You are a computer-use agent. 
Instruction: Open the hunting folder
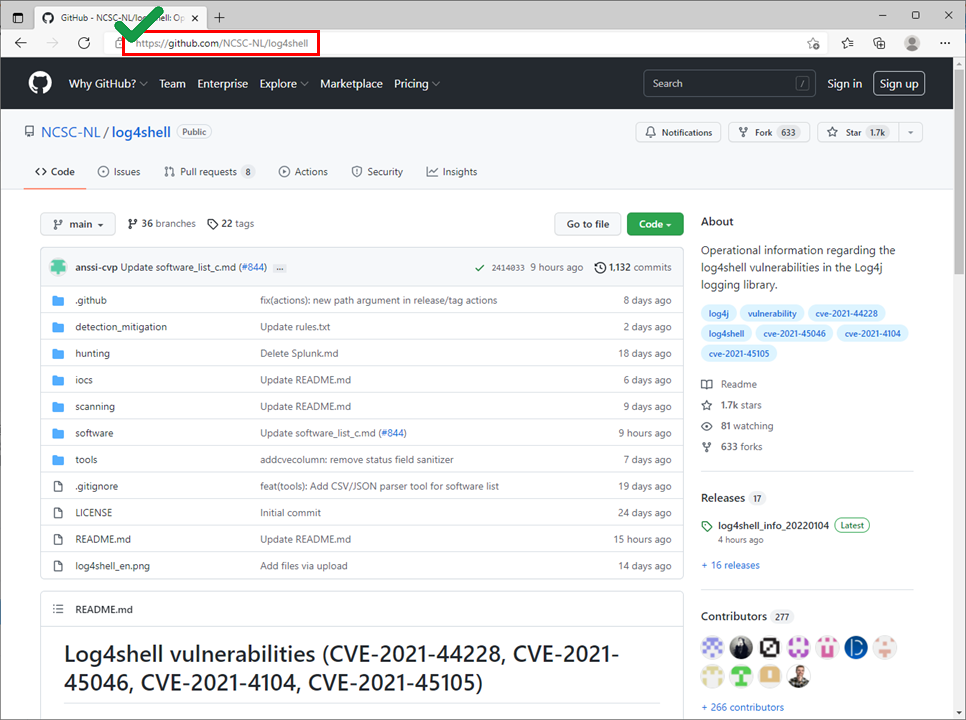(92, 354)
